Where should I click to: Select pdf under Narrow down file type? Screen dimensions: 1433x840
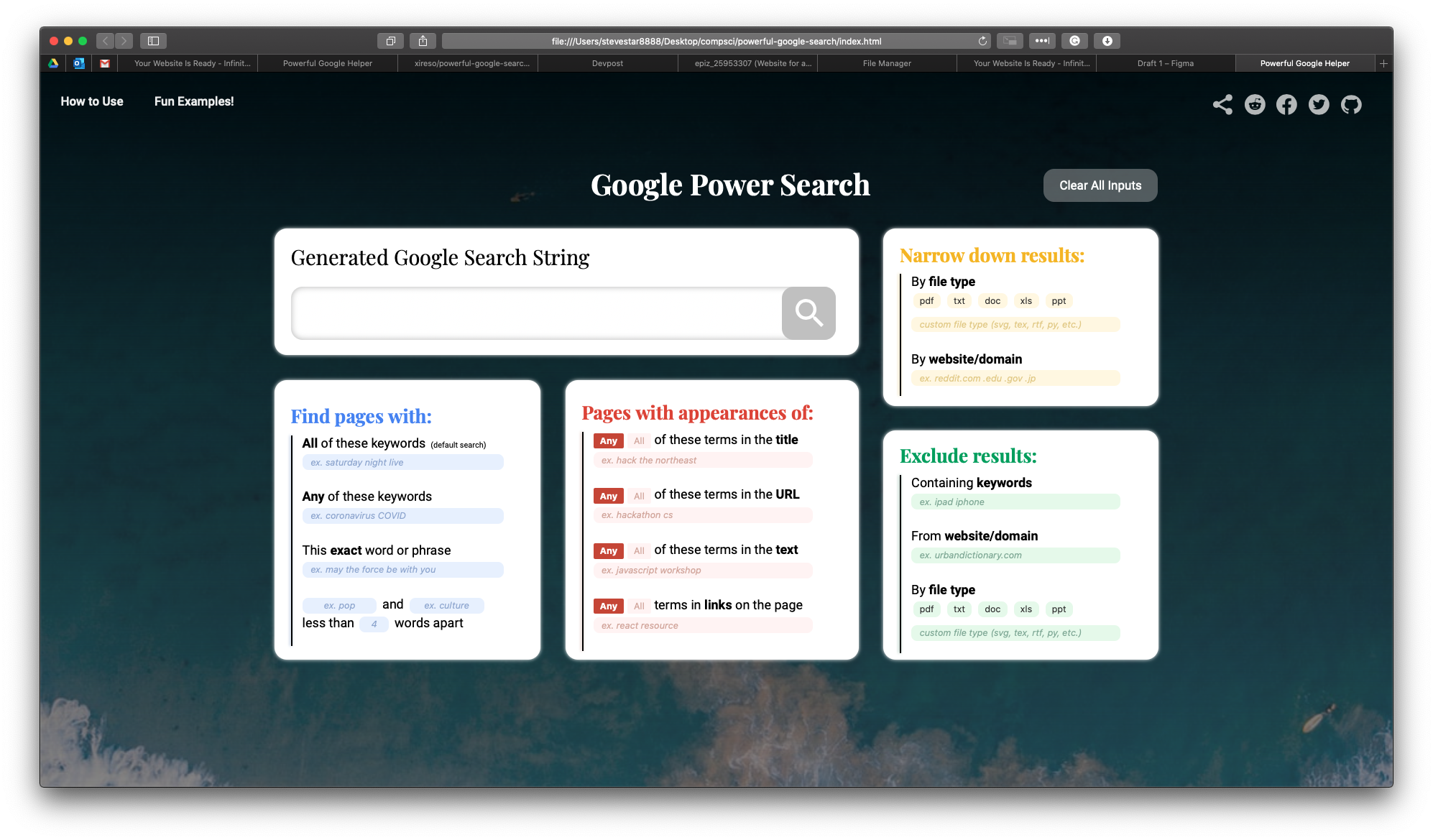pyautogui.click(x=926, y=301)
